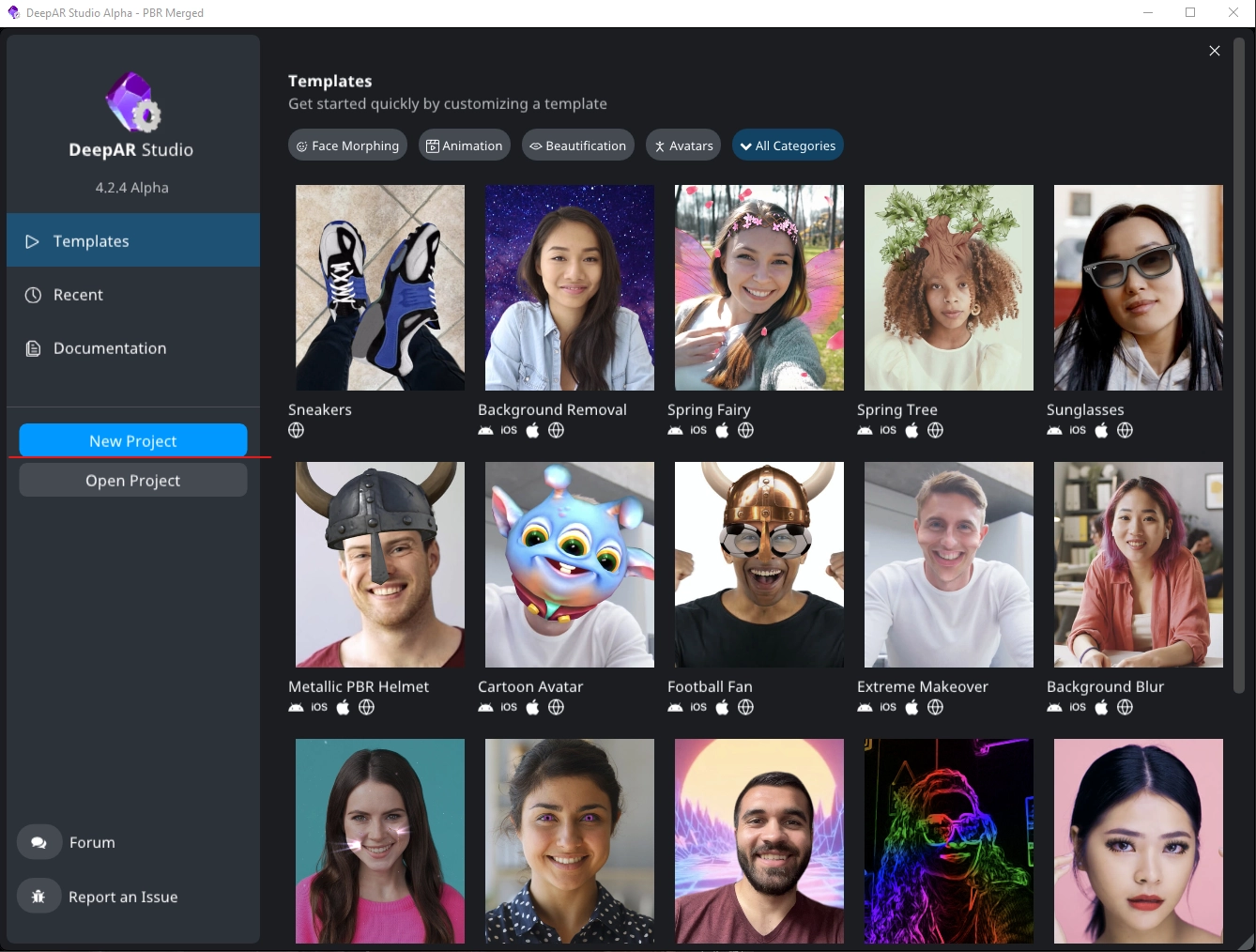Open the Recent sidebar tab
This screenshot has height=952, width=1256.
pyautogui.click(x=133, y=295)
